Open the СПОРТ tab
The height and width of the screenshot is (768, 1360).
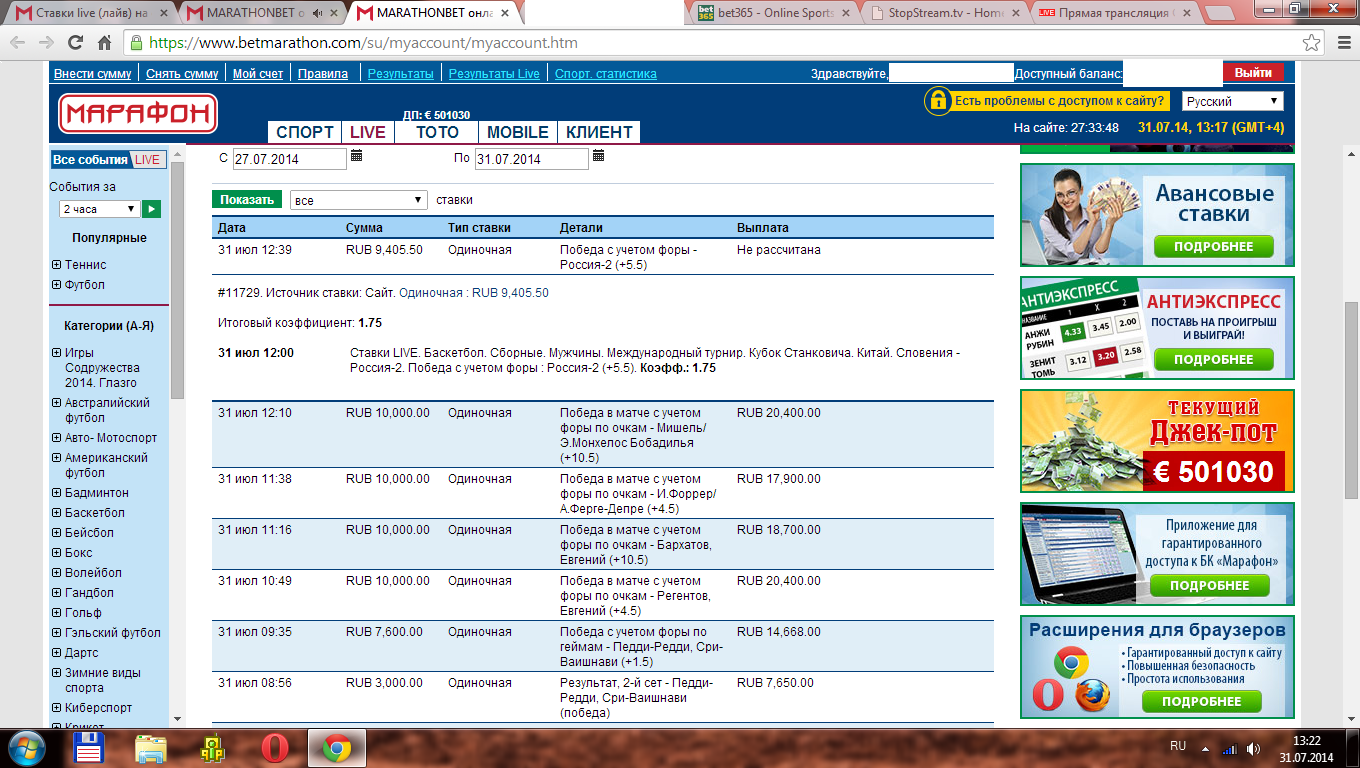pyautogui.click(x=305, y=132)
